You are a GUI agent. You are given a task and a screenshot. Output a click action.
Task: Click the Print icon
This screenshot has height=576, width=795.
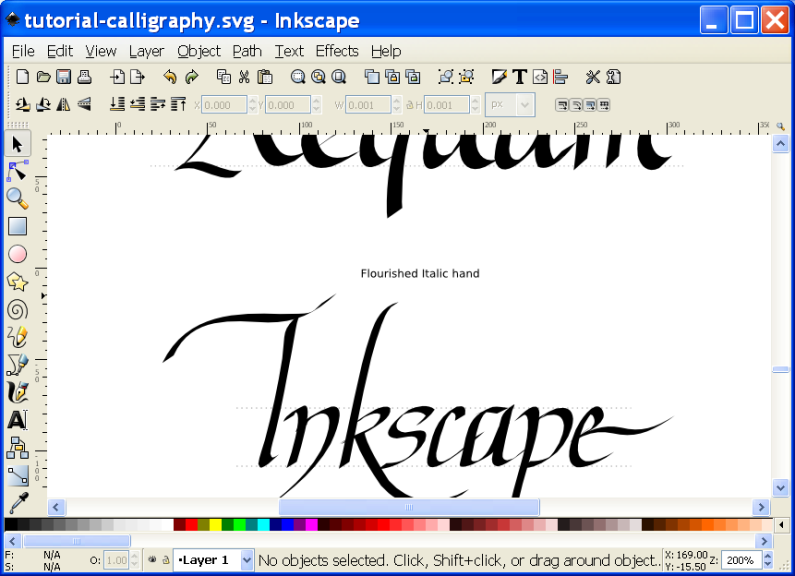[x=84, y=77]
